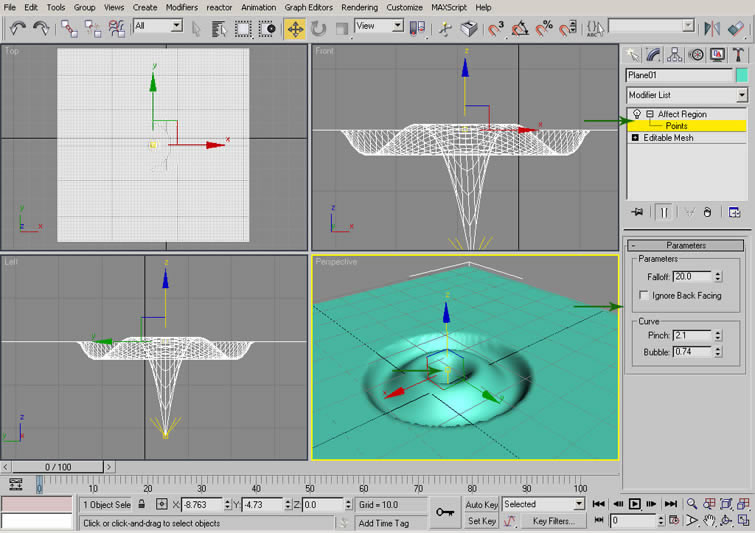Viewport: 755px width, 533px height.
Task: Open the Hierarchy command panel tab
Action: pyautogui.click(x=676, y=54)
